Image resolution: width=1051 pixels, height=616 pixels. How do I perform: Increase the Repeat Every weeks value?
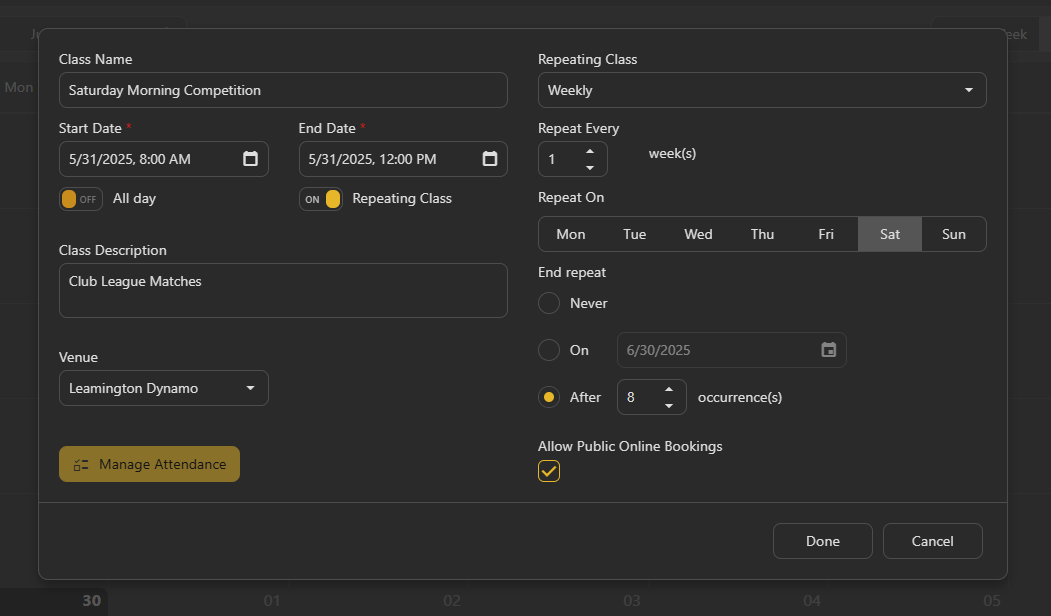pyautogui.click(x=590, y=152)
